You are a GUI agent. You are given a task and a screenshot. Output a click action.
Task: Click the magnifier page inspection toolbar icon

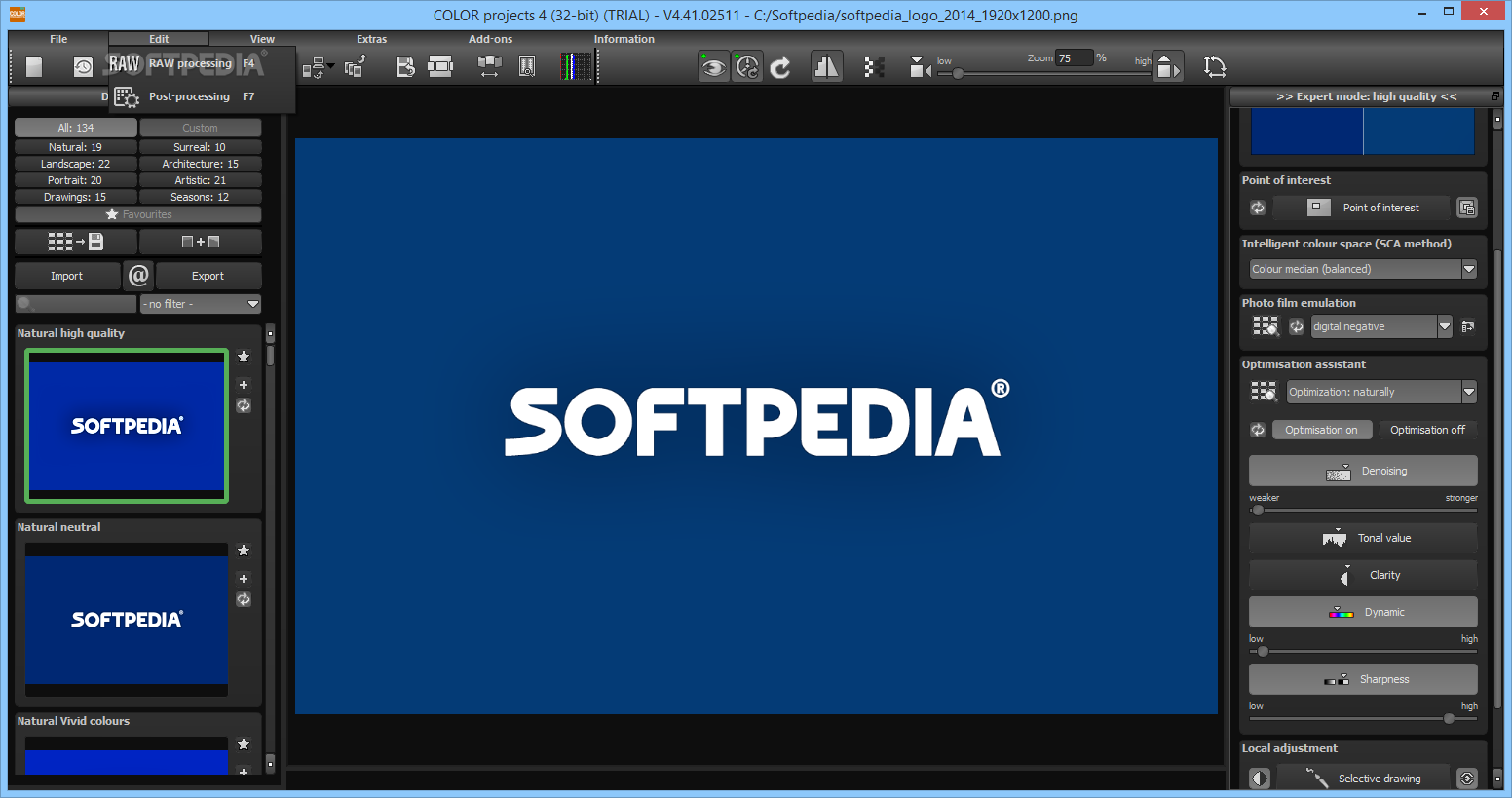coord(527,66)
